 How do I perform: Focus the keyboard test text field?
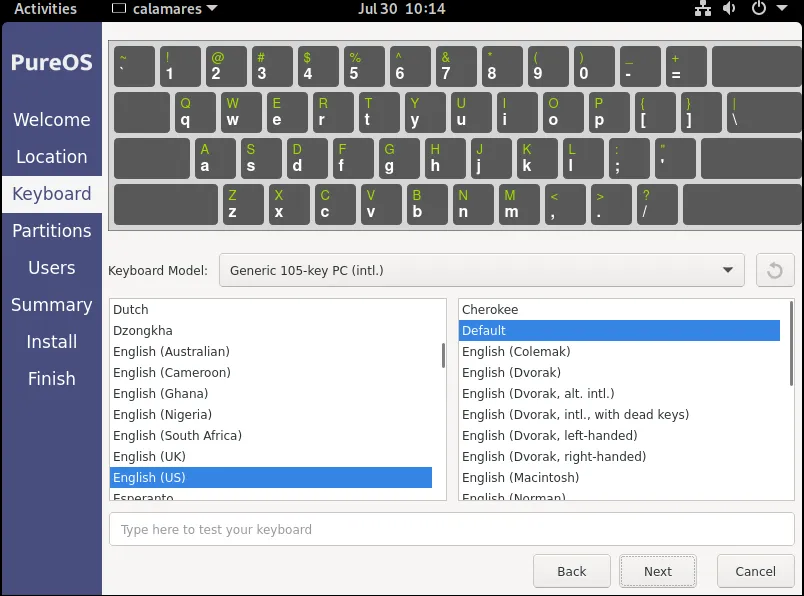point(451,529)
